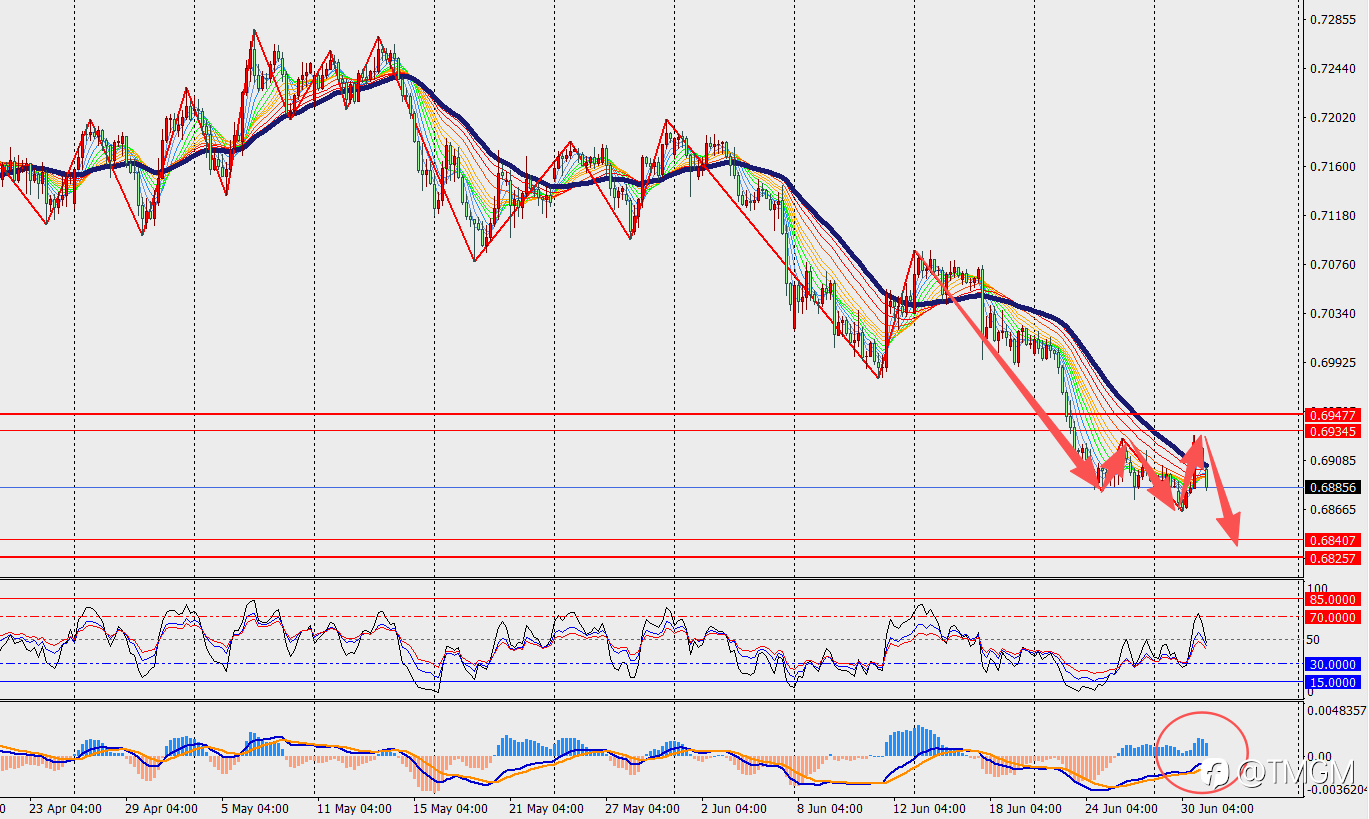Select the 24 Jun 04:00 time label
This screenshot has width=1369, height=819.
coord(1122,808)
